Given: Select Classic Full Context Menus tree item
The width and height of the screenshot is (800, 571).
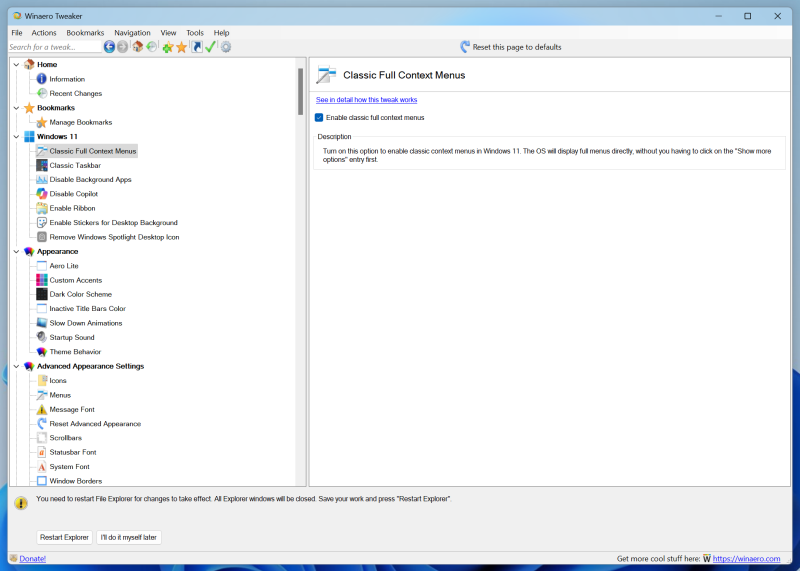Looking at the screenshot, I should pyautogui.click(x=93, y=151).
